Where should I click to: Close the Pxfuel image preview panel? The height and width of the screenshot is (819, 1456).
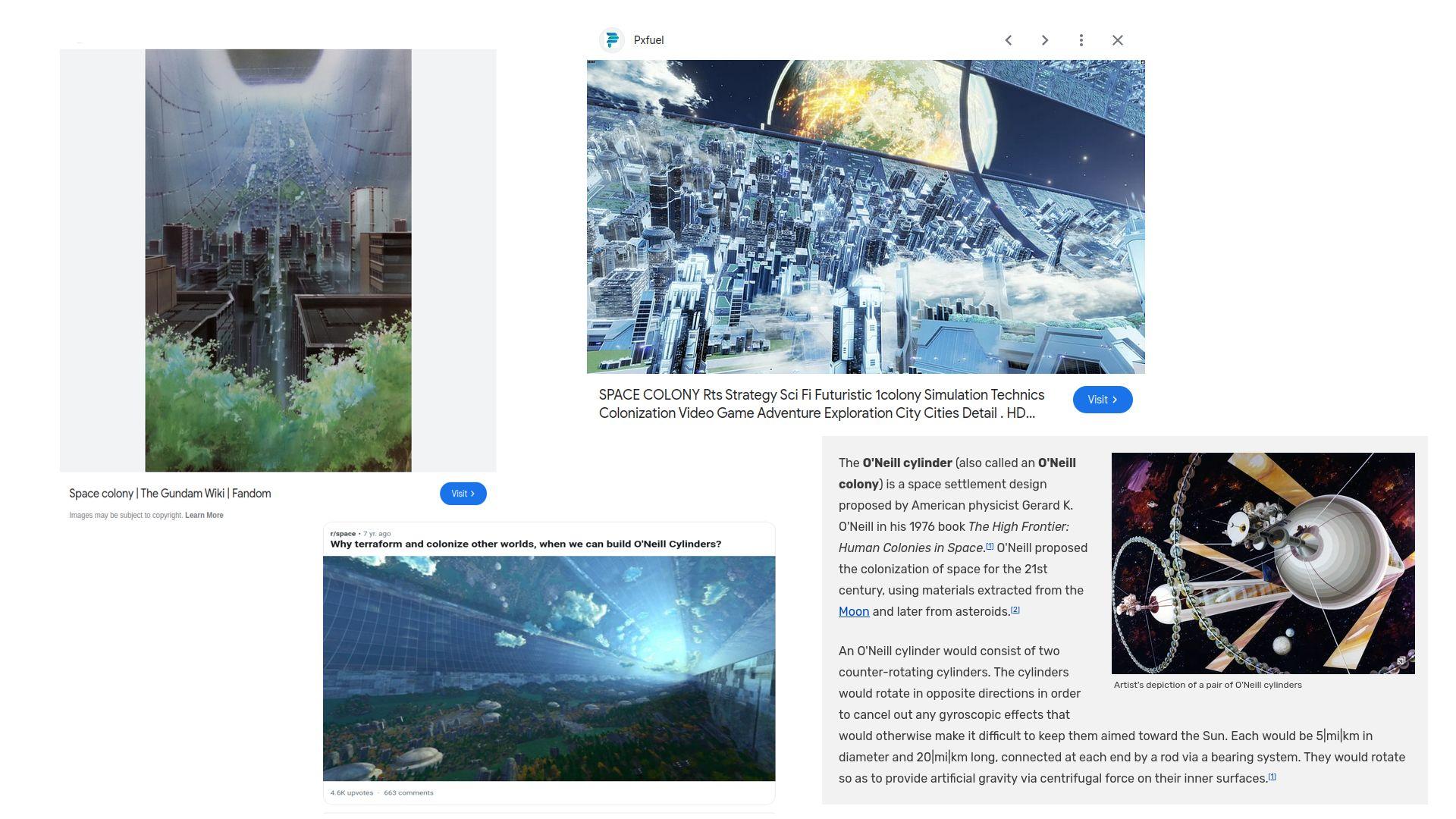point(1117,40)
